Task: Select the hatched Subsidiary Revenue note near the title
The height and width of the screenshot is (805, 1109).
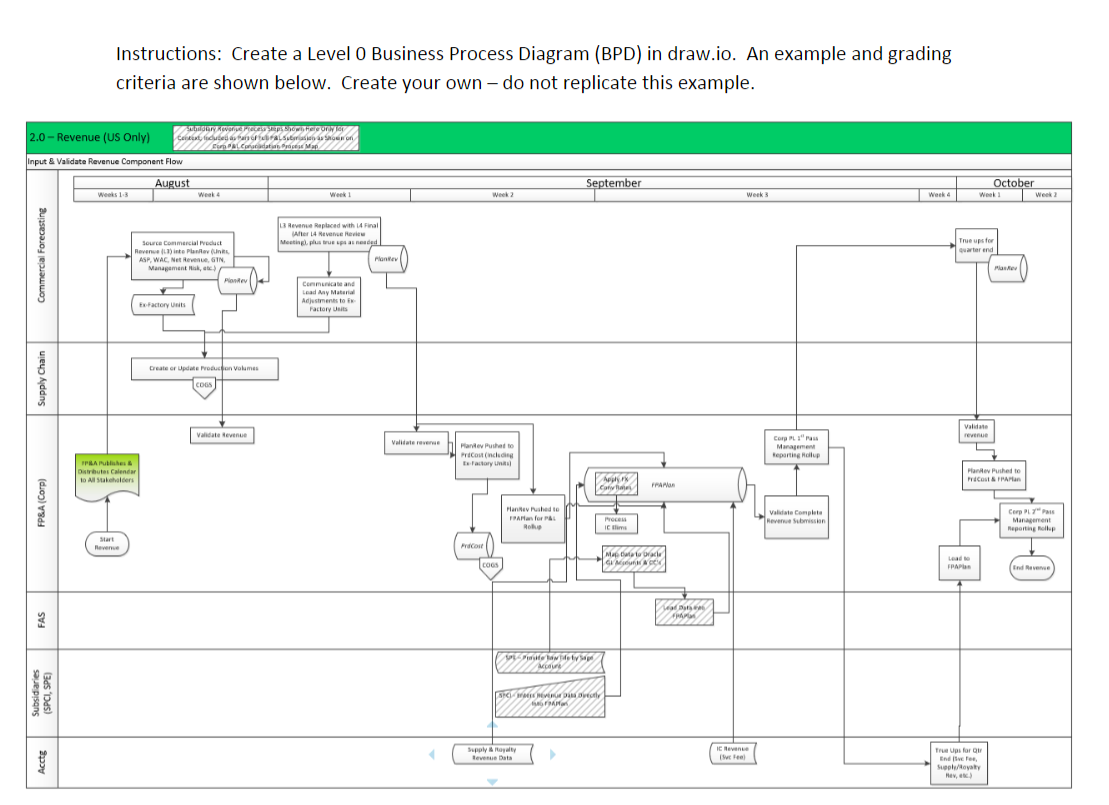Action: pos(268,137)
